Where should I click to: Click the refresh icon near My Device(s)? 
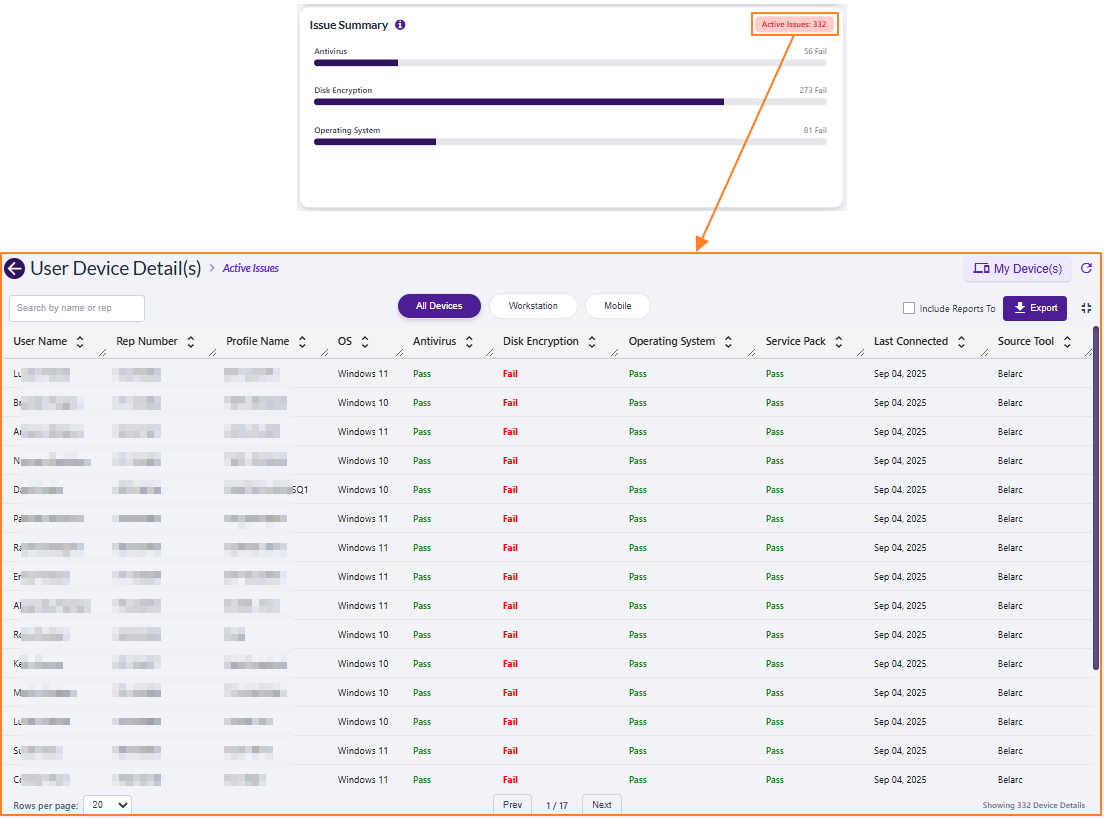pos(1086,268)
